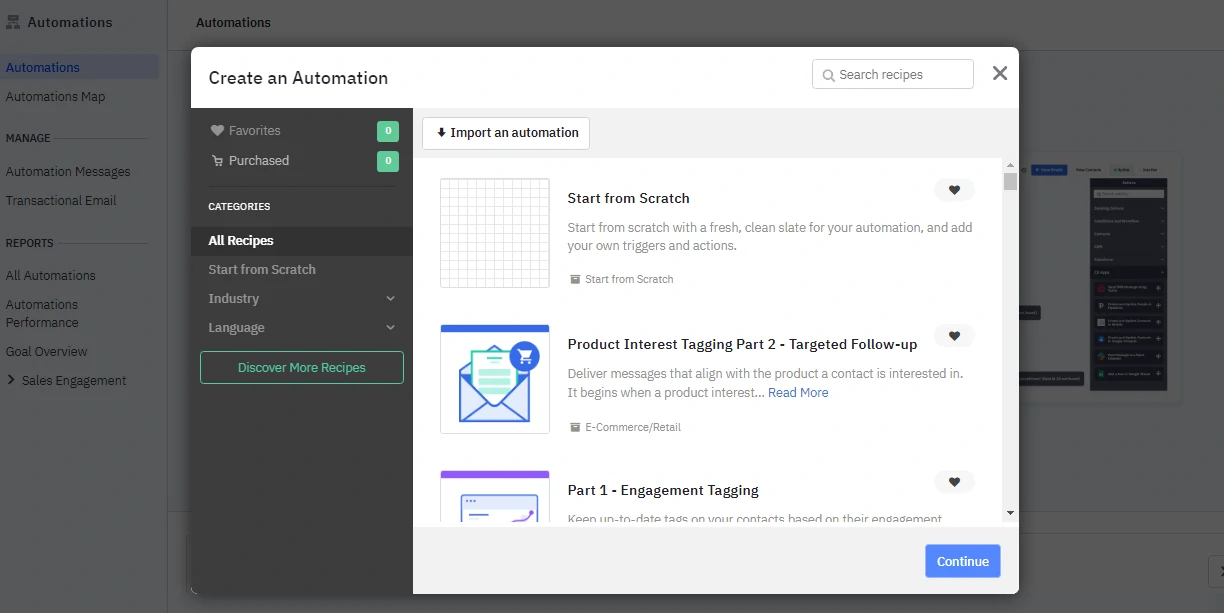
Task: Select the Start from Scratch grid thumbnail
Action: click(x=495, y=233)
